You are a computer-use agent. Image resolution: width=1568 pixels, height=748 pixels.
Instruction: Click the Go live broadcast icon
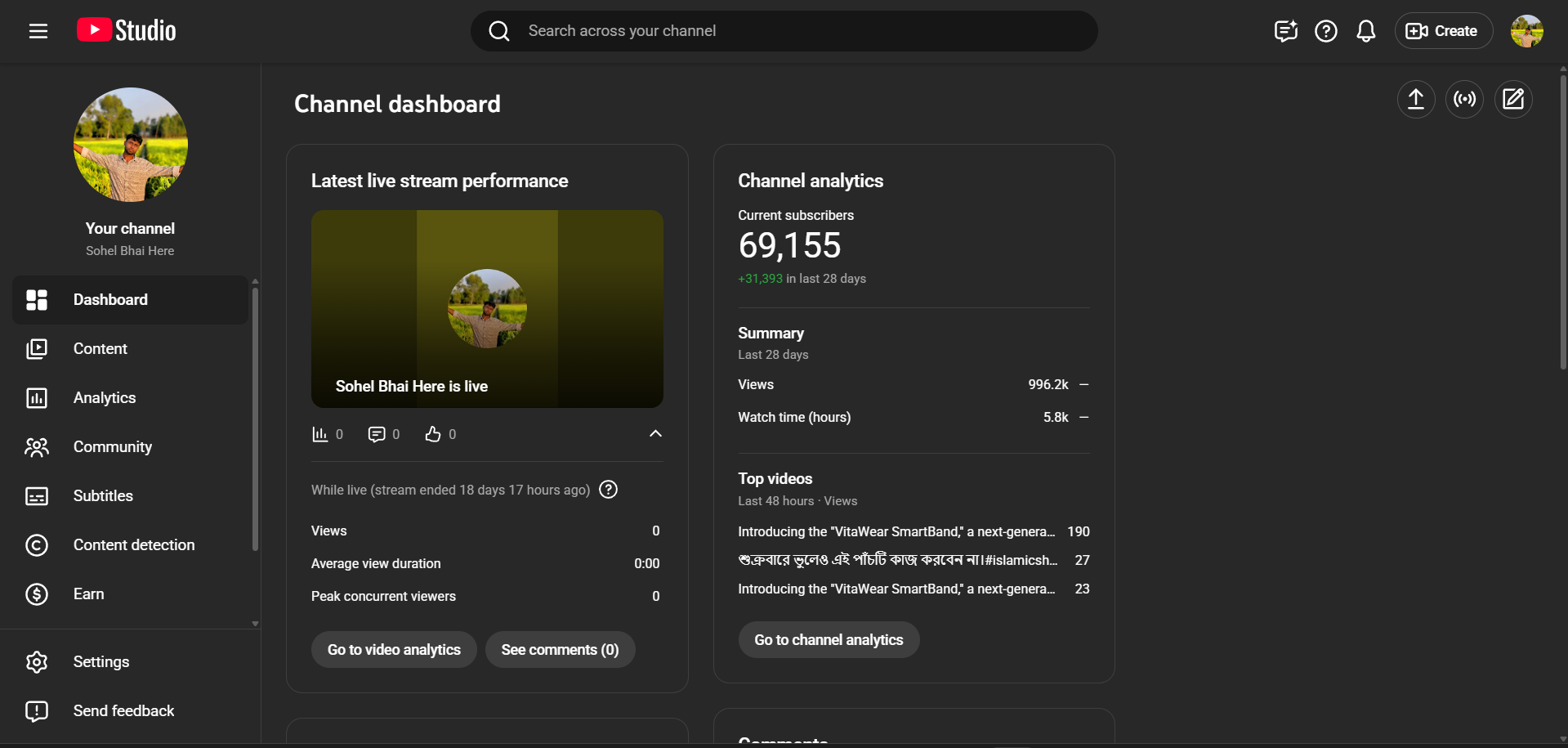tap(1464, 100)
